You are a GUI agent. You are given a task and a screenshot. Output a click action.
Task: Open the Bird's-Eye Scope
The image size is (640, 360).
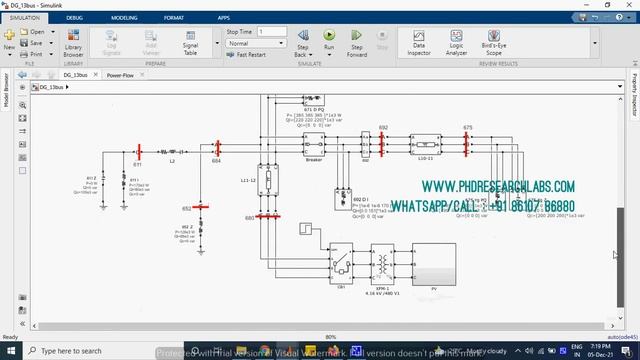pos(494,42)
